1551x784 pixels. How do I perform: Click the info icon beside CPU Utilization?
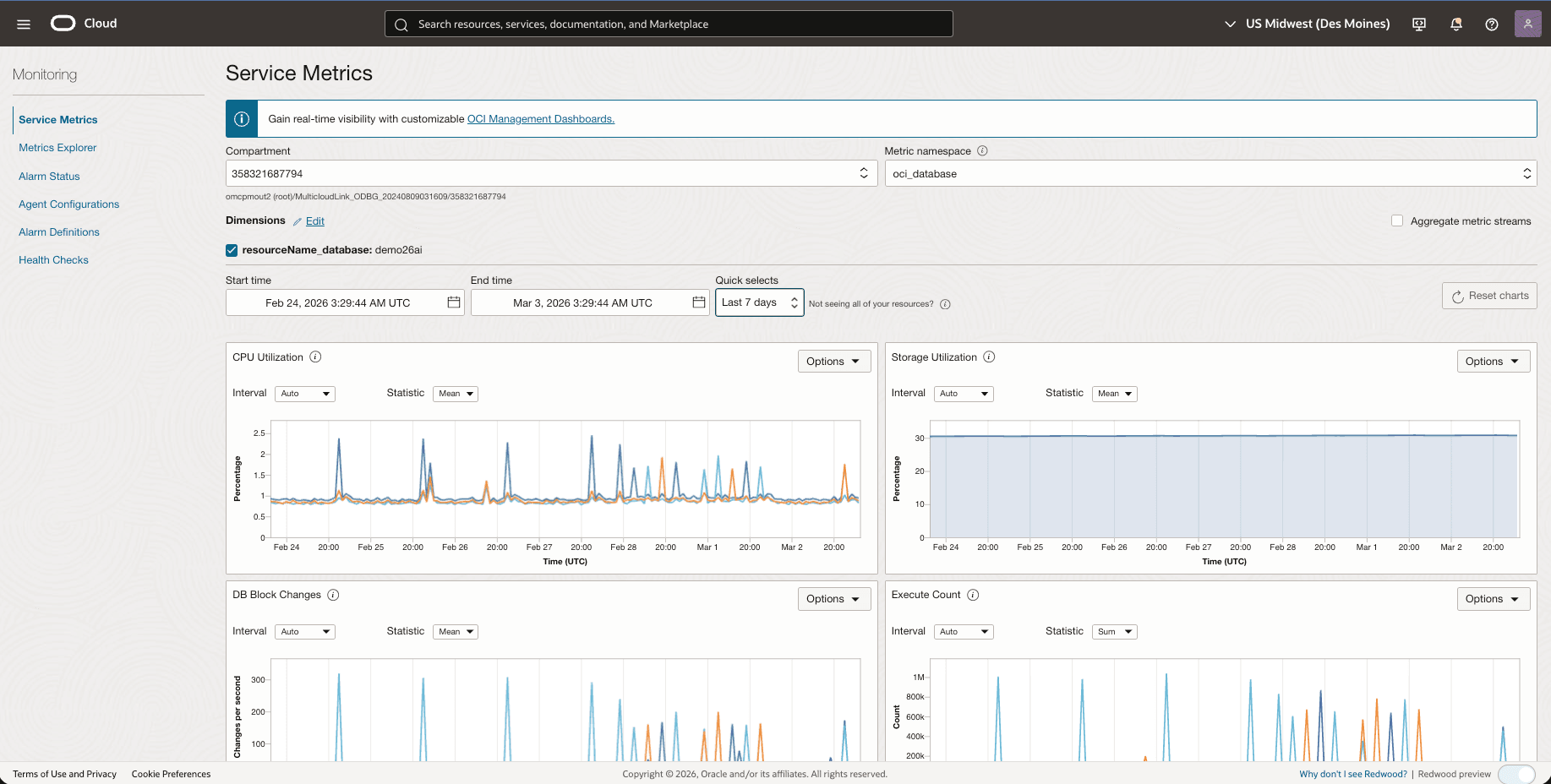coord(315,357)
